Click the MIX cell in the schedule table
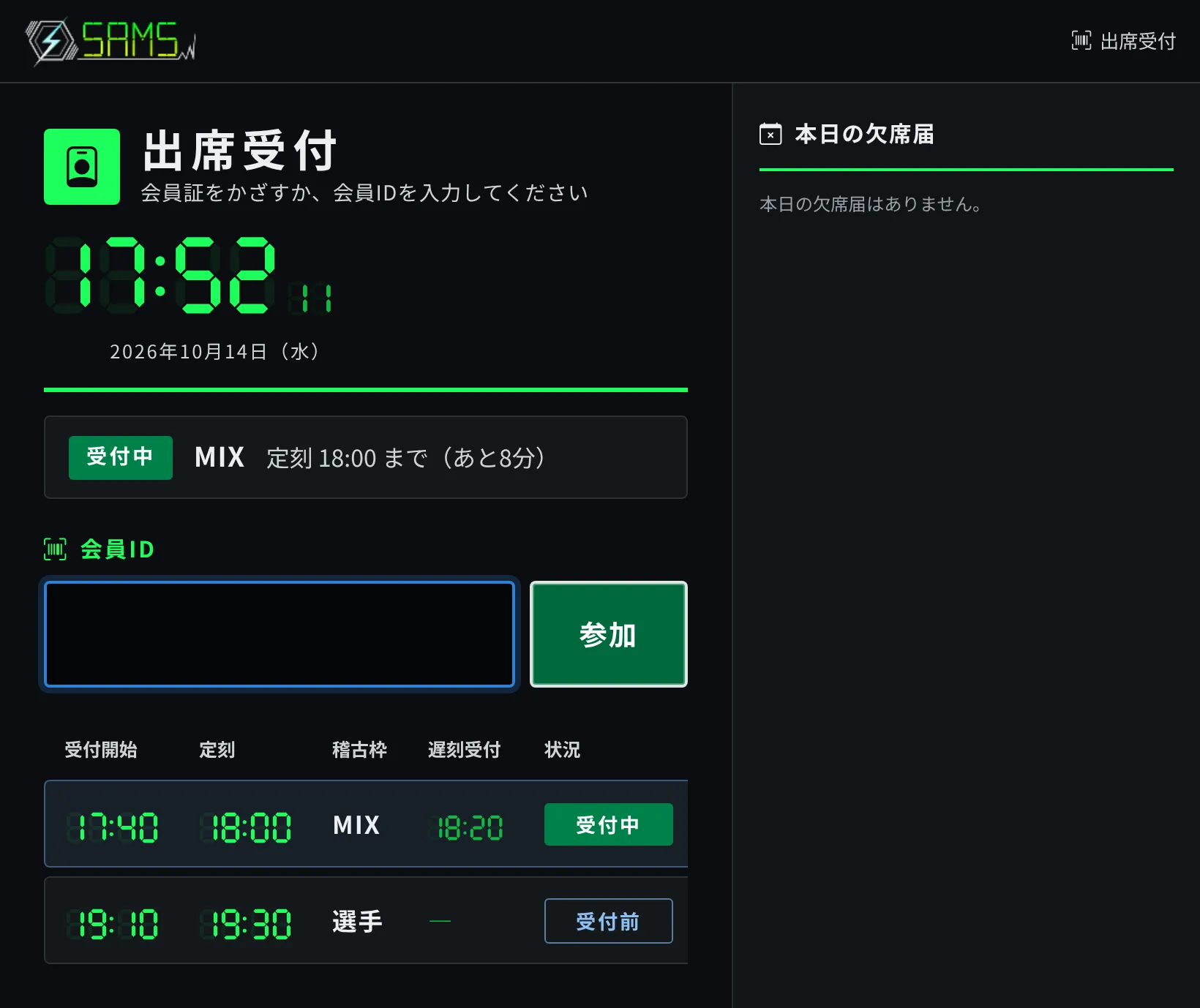This screenshot has height=1008, width=1200. coord(356,825)
